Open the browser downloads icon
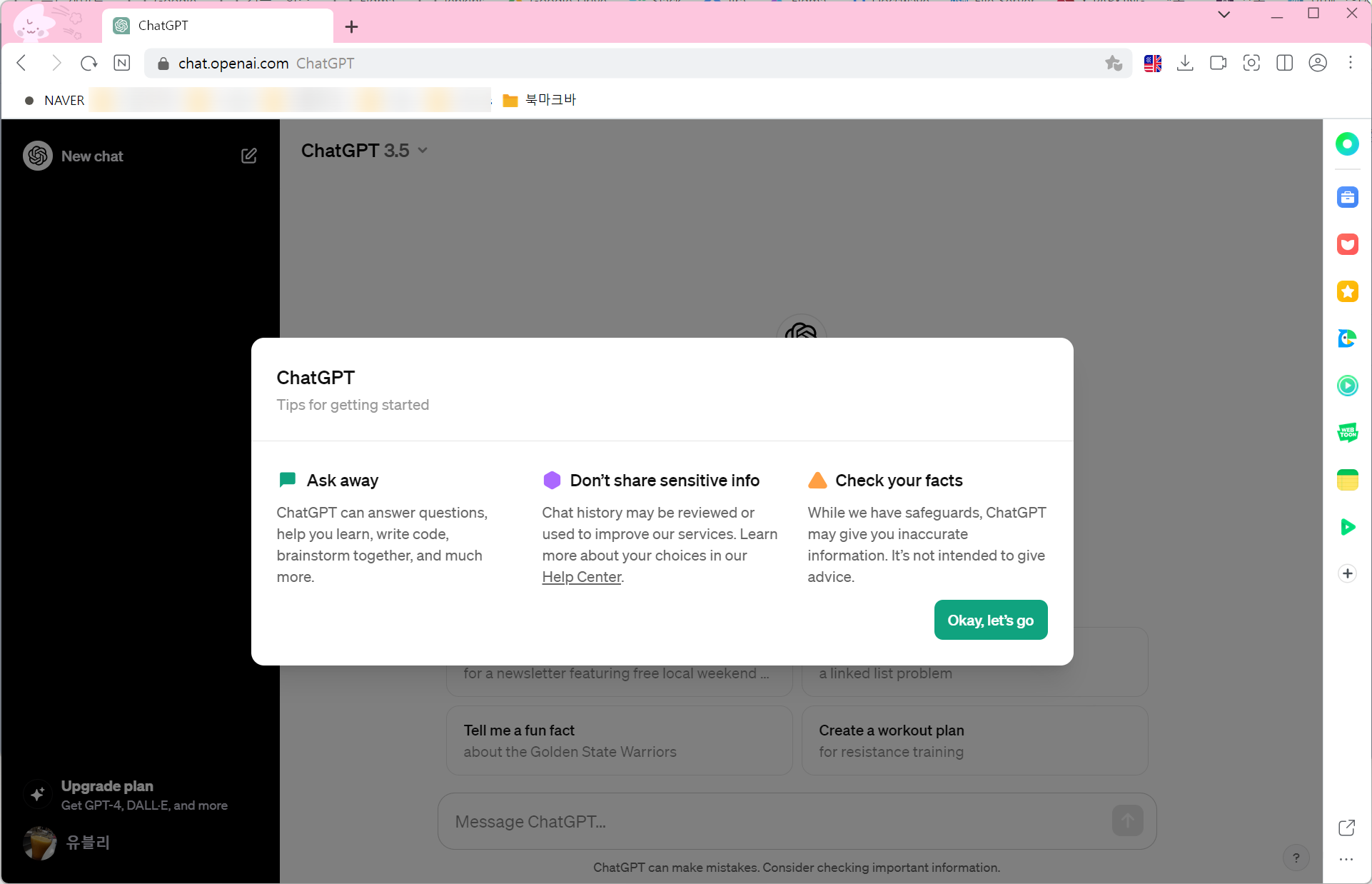Image resolution: width=1372 pixels, height=884 pixels. tap(1185, 64)
